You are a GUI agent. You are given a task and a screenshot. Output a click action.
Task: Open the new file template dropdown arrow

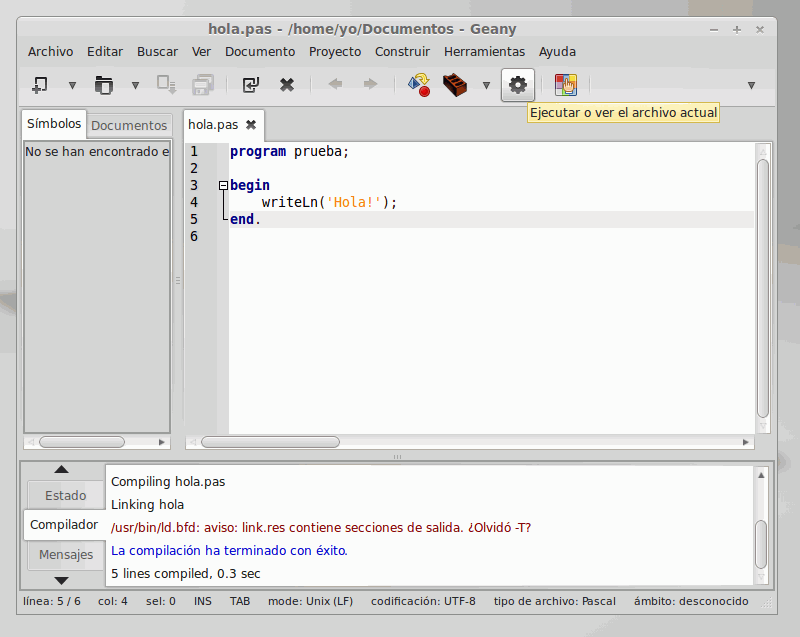[72, 86]
